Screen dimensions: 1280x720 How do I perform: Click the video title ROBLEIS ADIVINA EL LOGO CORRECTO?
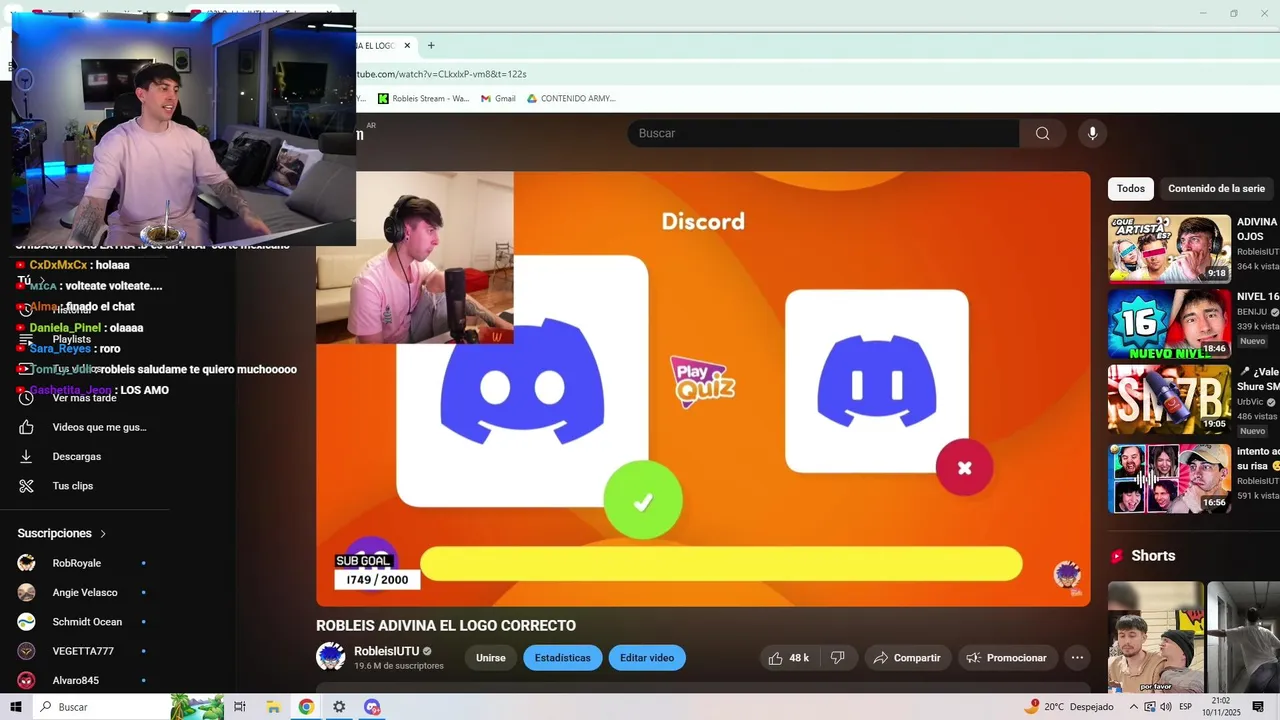click(446, 626)
